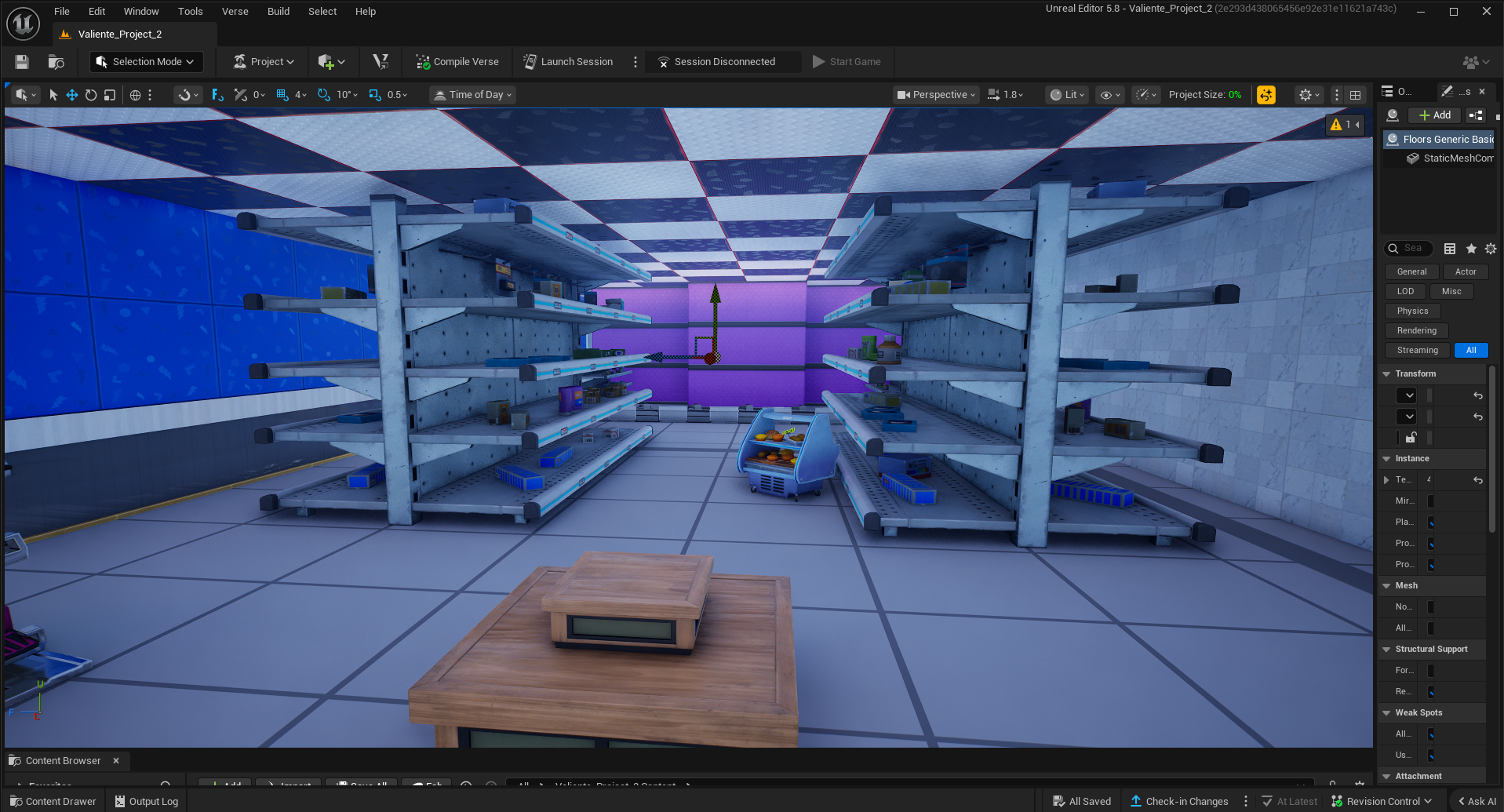Toggle the For... checkbox under Structural Support
Viewport: 1504px width, 812px height.
tap(1430, 671)
